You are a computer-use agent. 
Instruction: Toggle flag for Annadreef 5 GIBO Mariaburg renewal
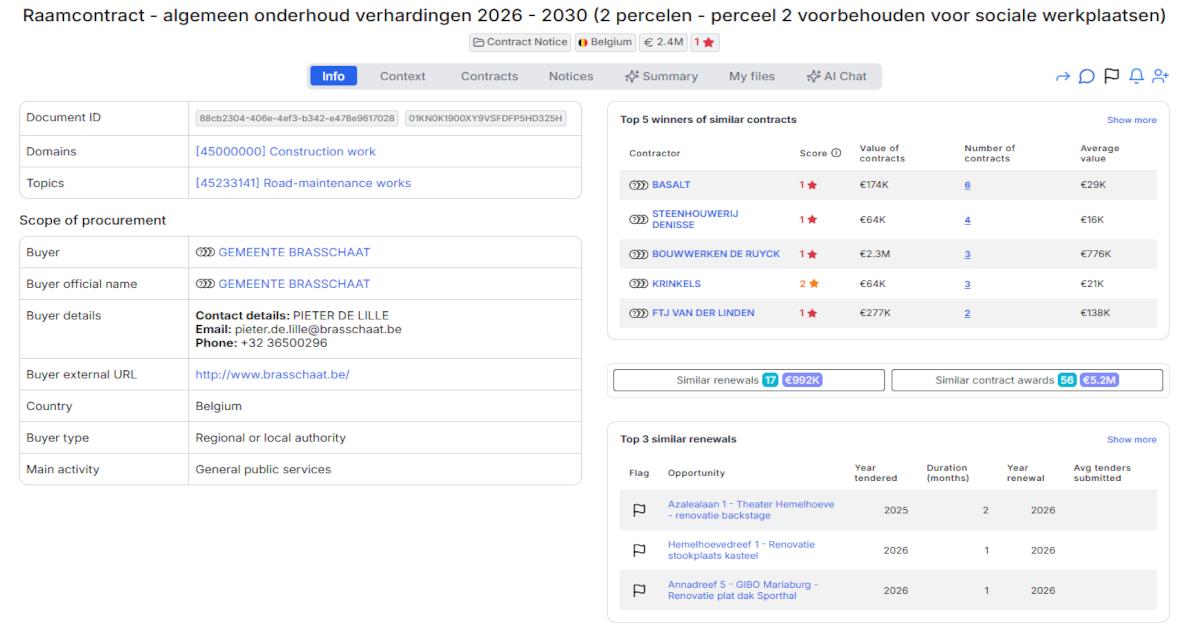(639, 590)
